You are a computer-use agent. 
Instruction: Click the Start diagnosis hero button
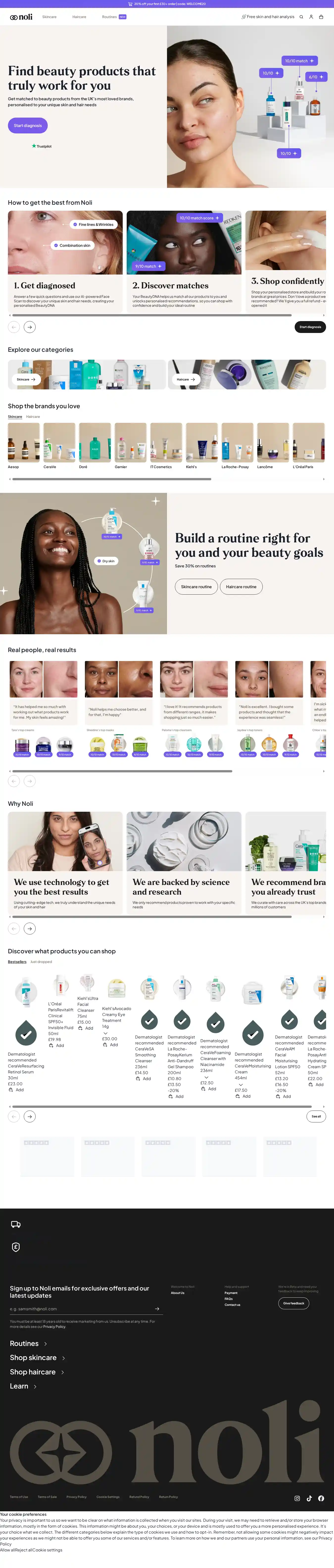click(28, 126)
